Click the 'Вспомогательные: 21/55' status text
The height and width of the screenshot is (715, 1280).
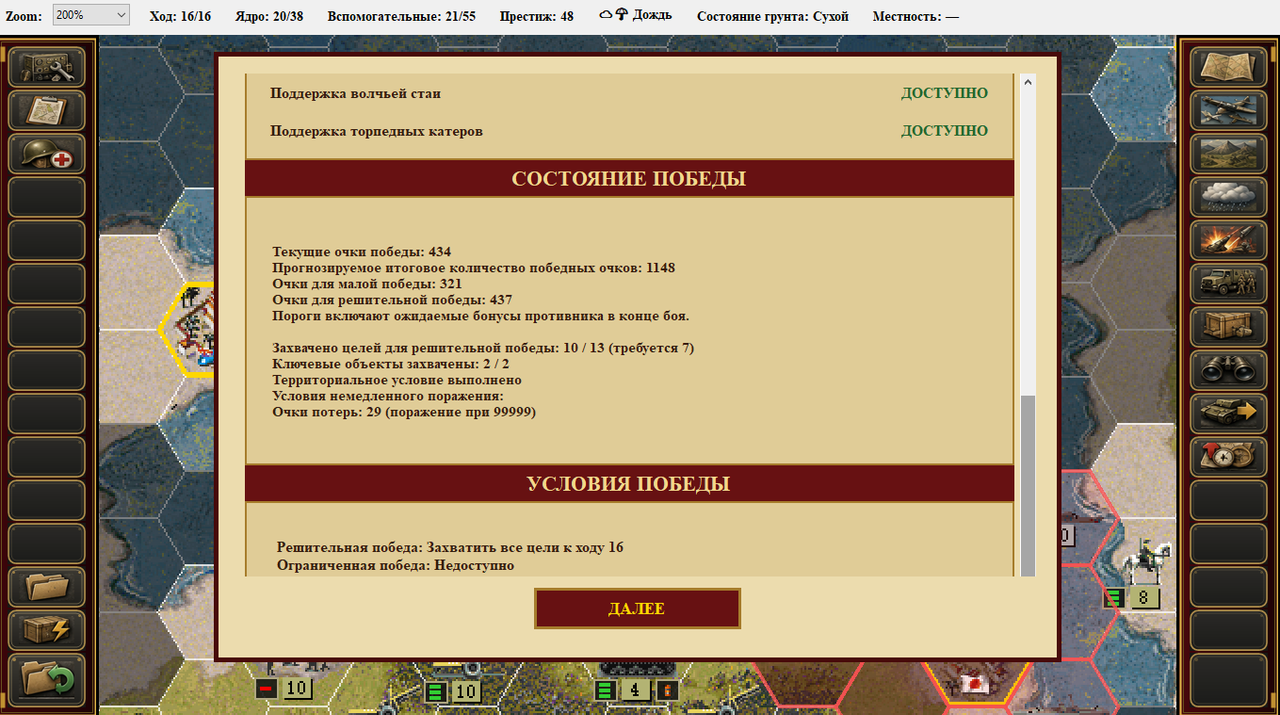(x=402, y=16)
